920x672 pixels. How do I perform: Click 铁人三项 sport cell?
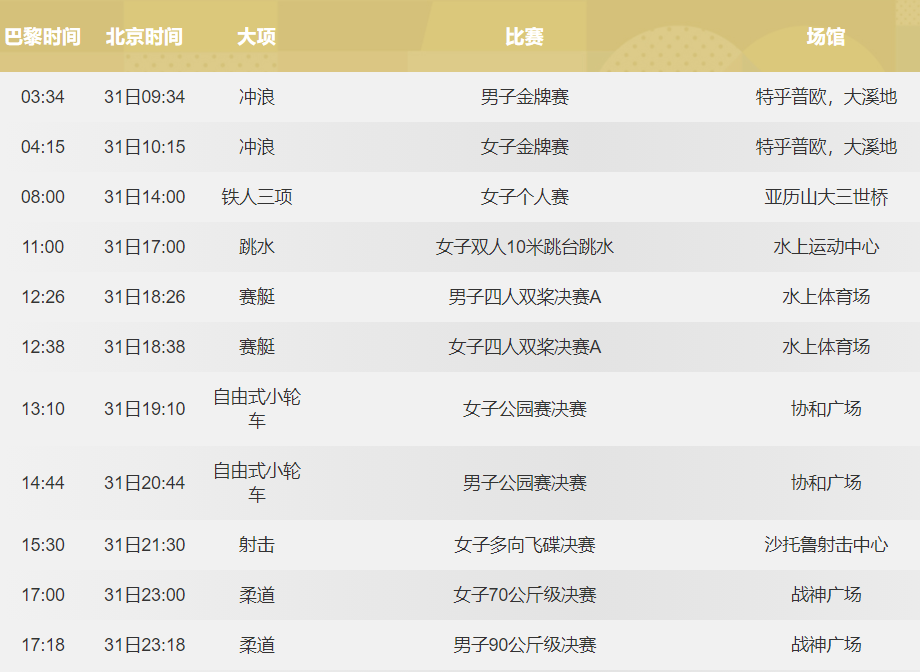pyautogui.click(x=256, y=197)
